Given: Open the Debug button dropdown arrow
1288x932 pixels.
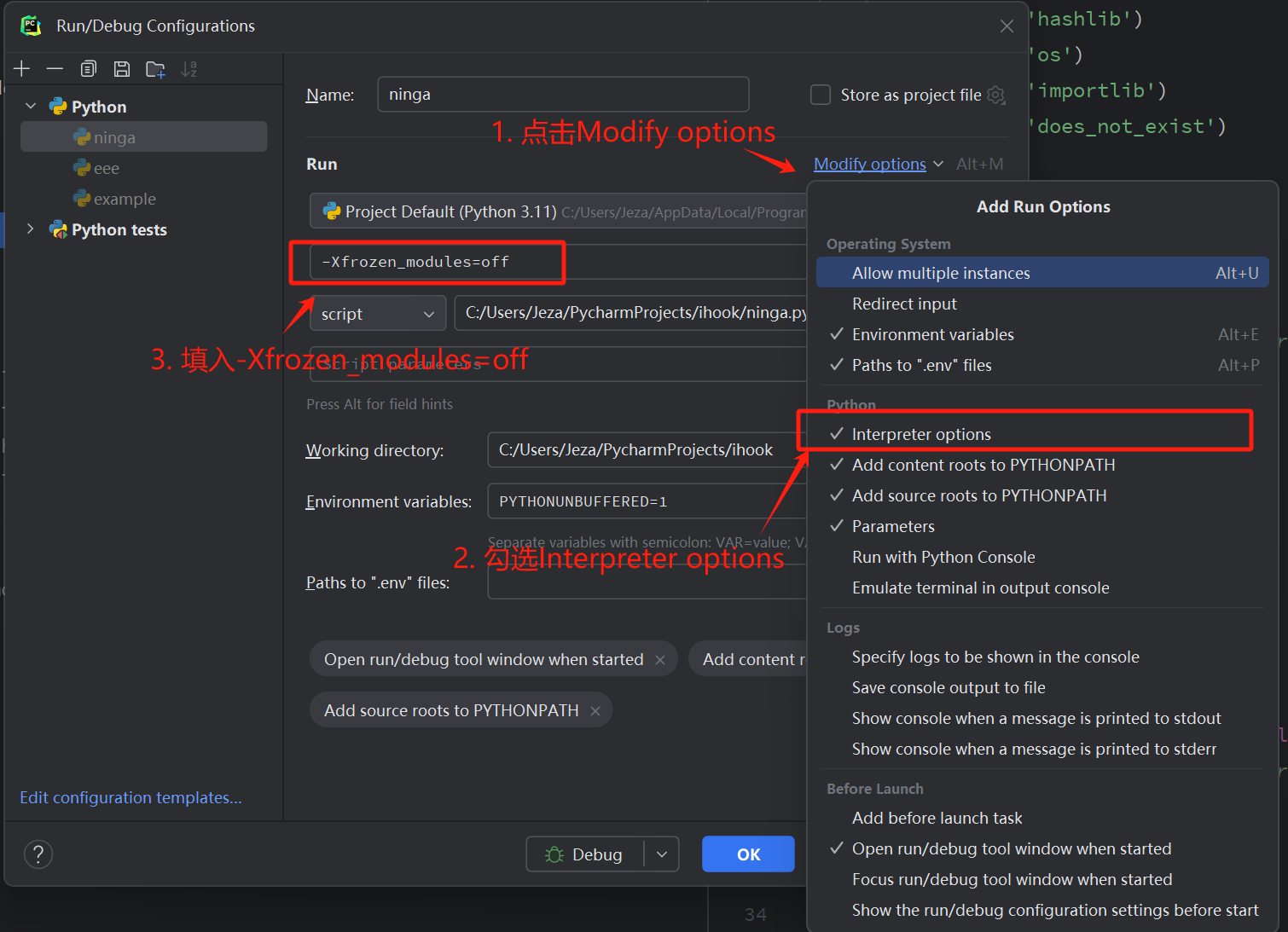Looking at the screenshot, I should (x=662, y=854).
